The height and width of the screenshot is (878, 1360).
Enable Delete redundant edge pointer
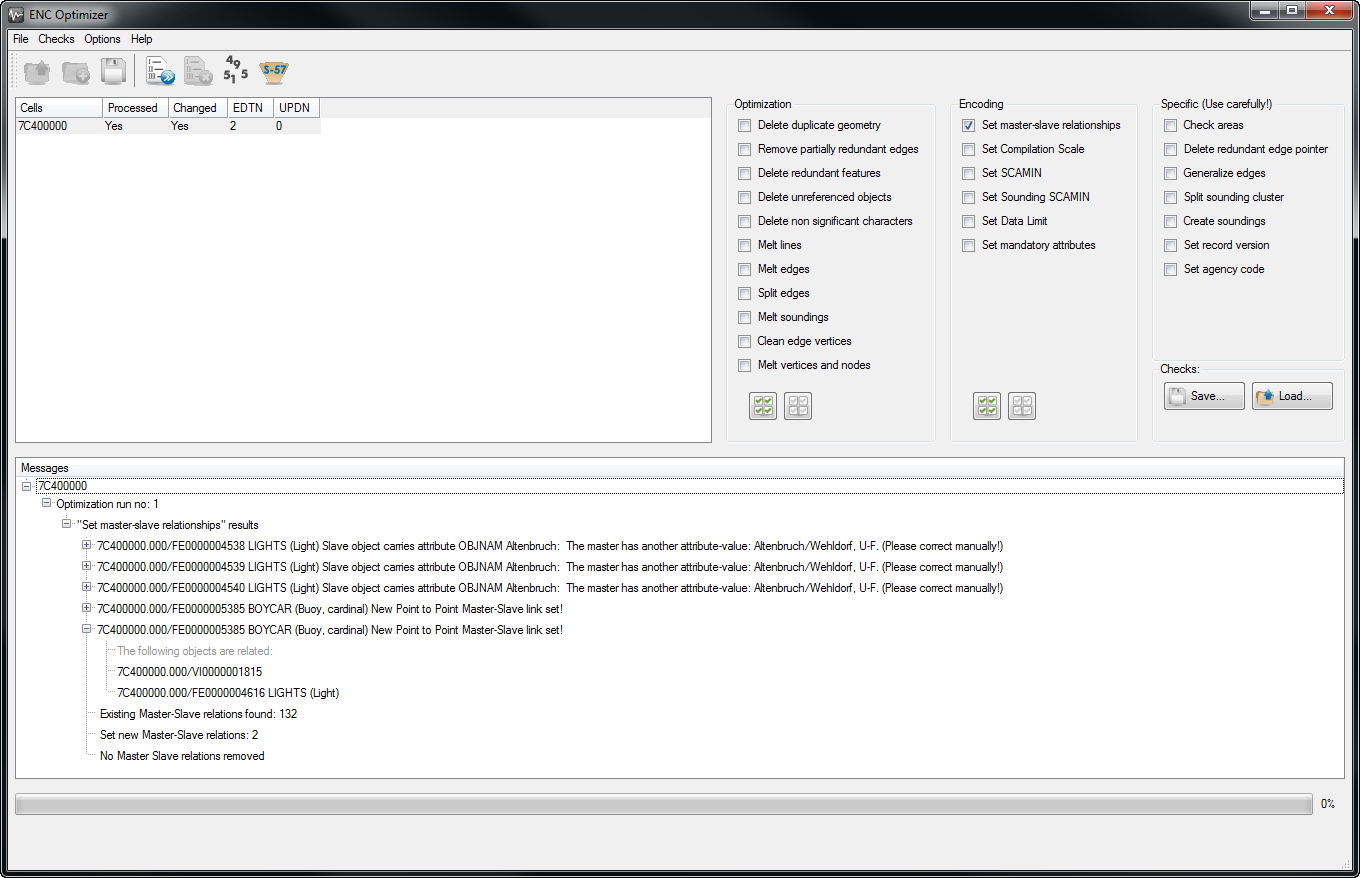[x=1170, y=149]
